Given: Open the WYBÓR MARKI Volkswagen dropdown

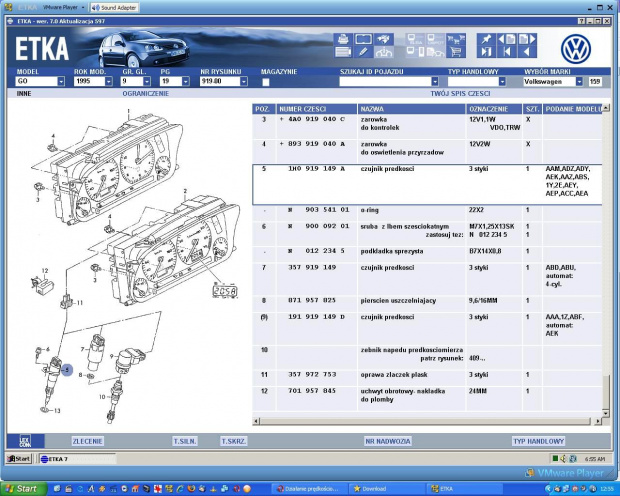Looking at the screenshot, I should tap(579, 81).
